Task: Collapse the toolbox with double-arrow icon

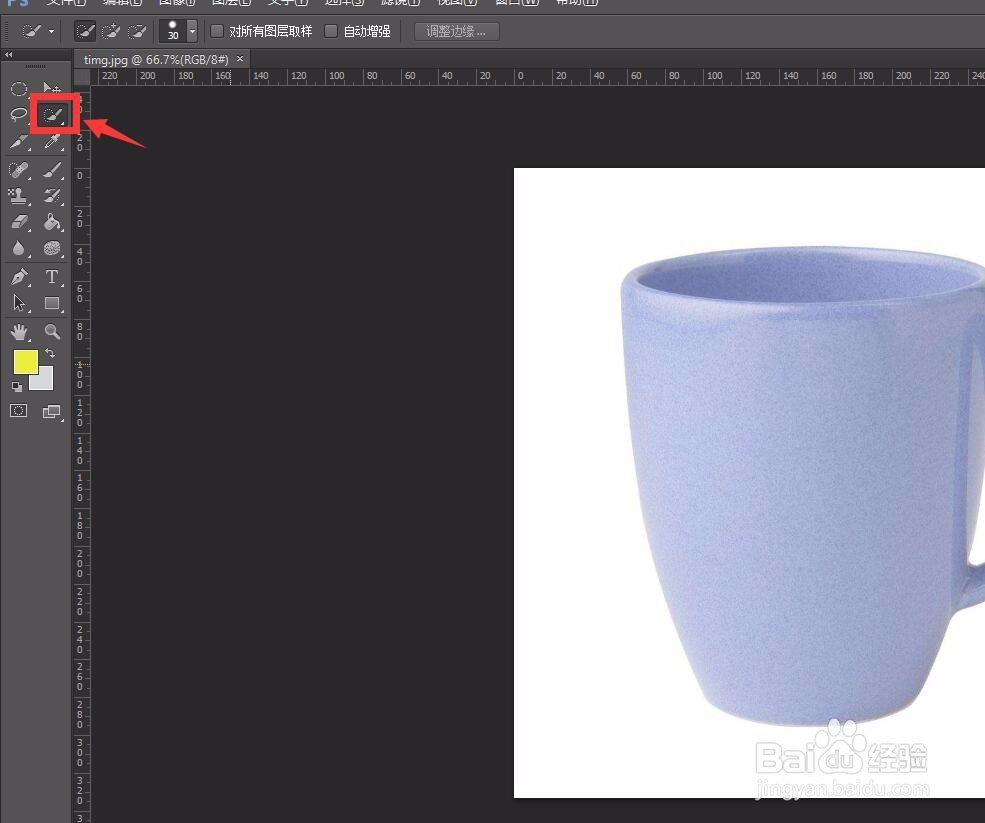Action: 8,55
